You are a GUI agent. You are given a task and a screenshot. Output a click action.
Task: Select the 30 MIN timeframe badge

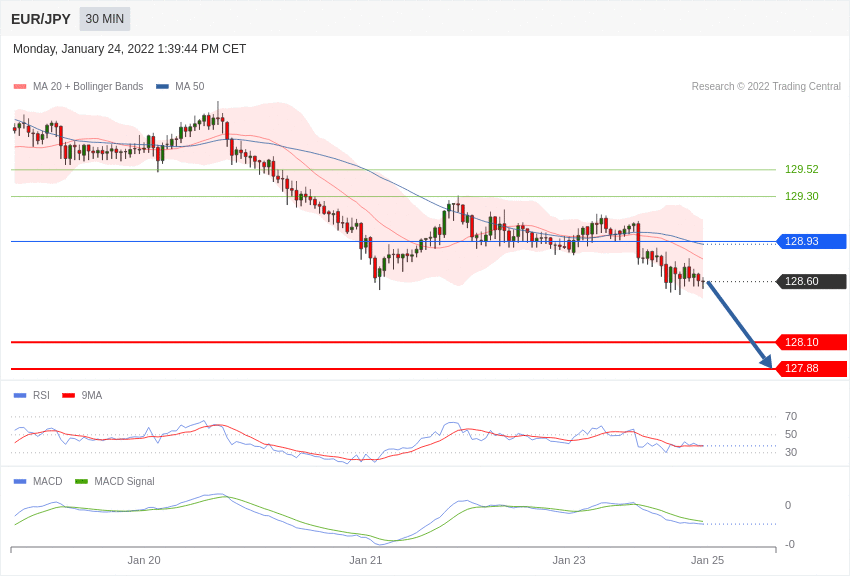coord(105,19)
